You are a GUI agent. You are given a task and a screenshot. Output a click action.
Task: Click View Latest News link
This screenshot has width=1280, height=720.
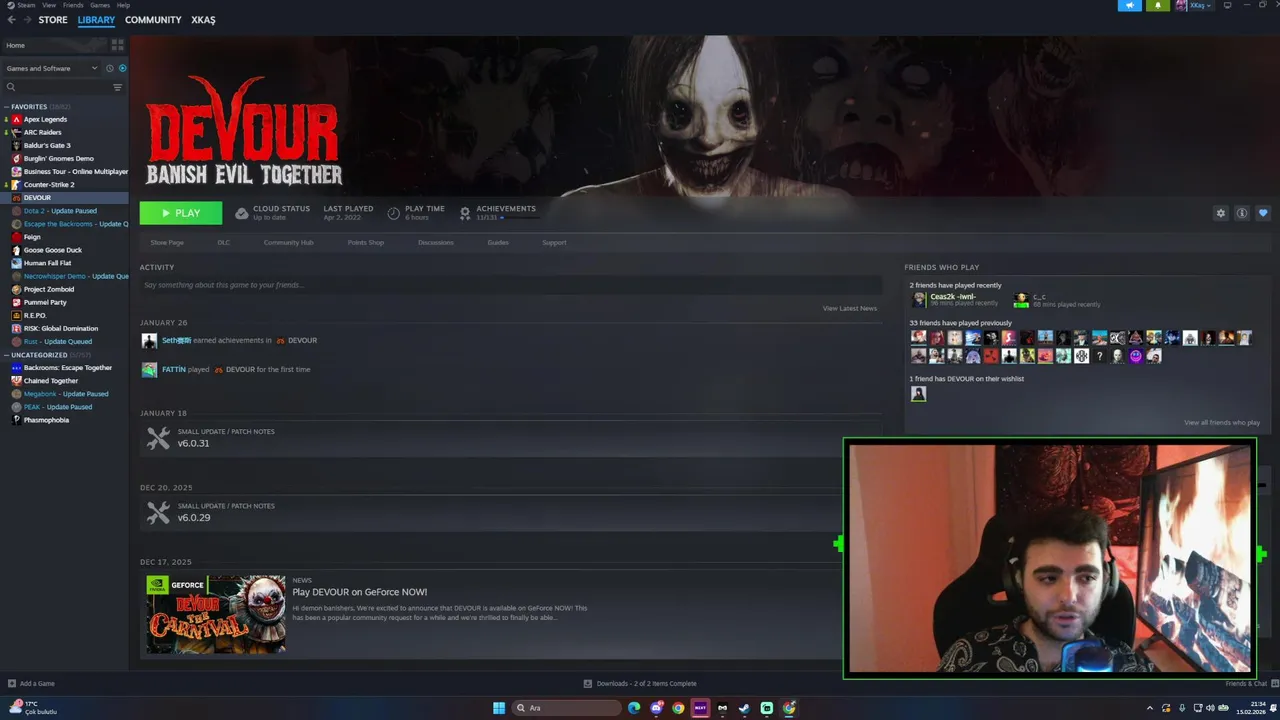[850, 308]
